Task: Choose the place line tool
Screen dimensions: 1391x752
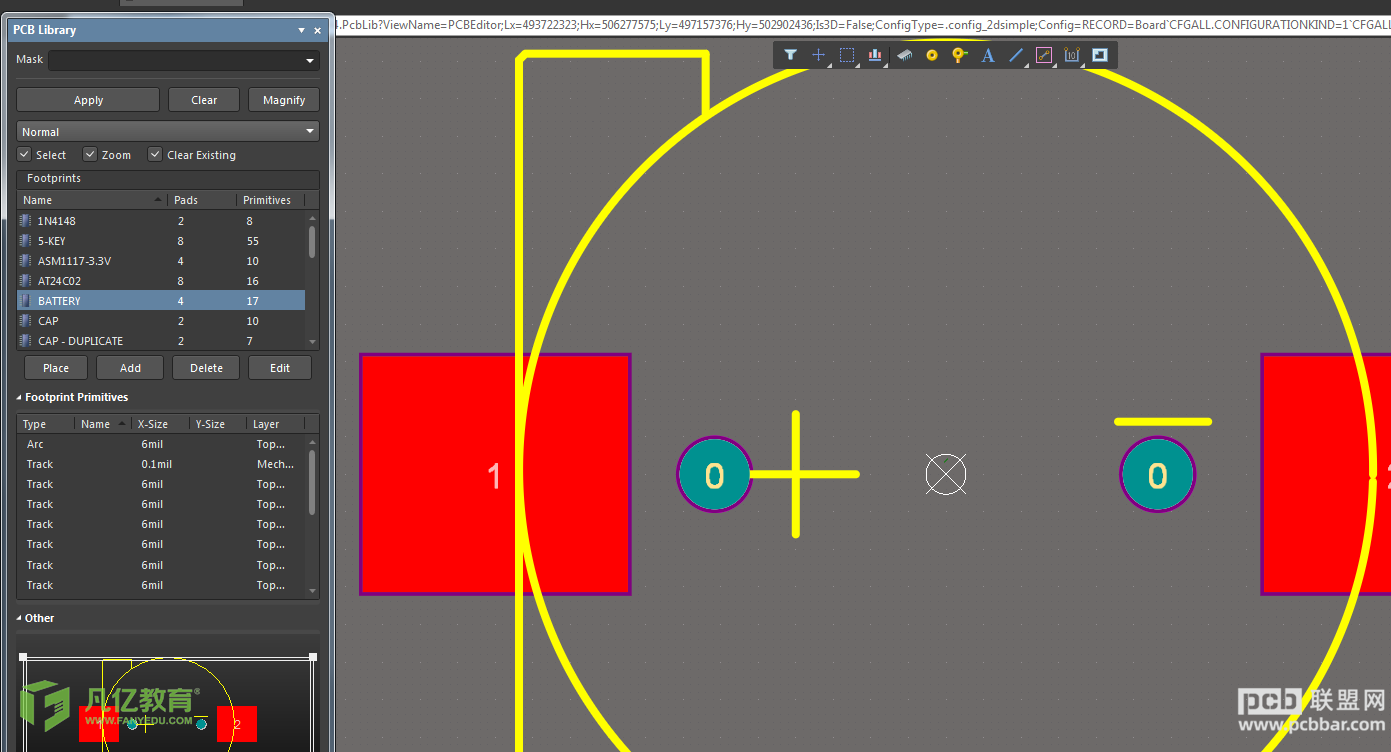Action: 1016,55
